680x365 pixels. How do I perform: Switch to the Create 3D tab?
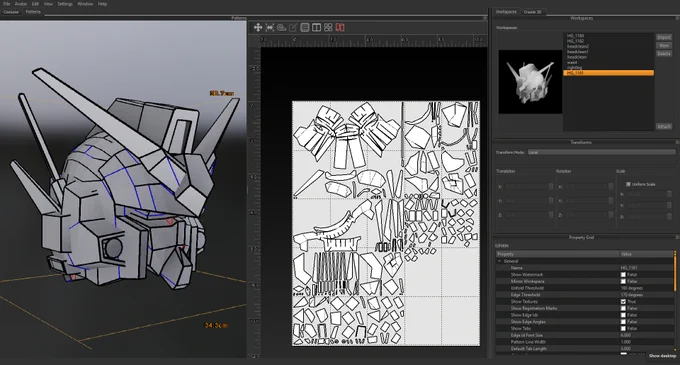pos(533,12)
